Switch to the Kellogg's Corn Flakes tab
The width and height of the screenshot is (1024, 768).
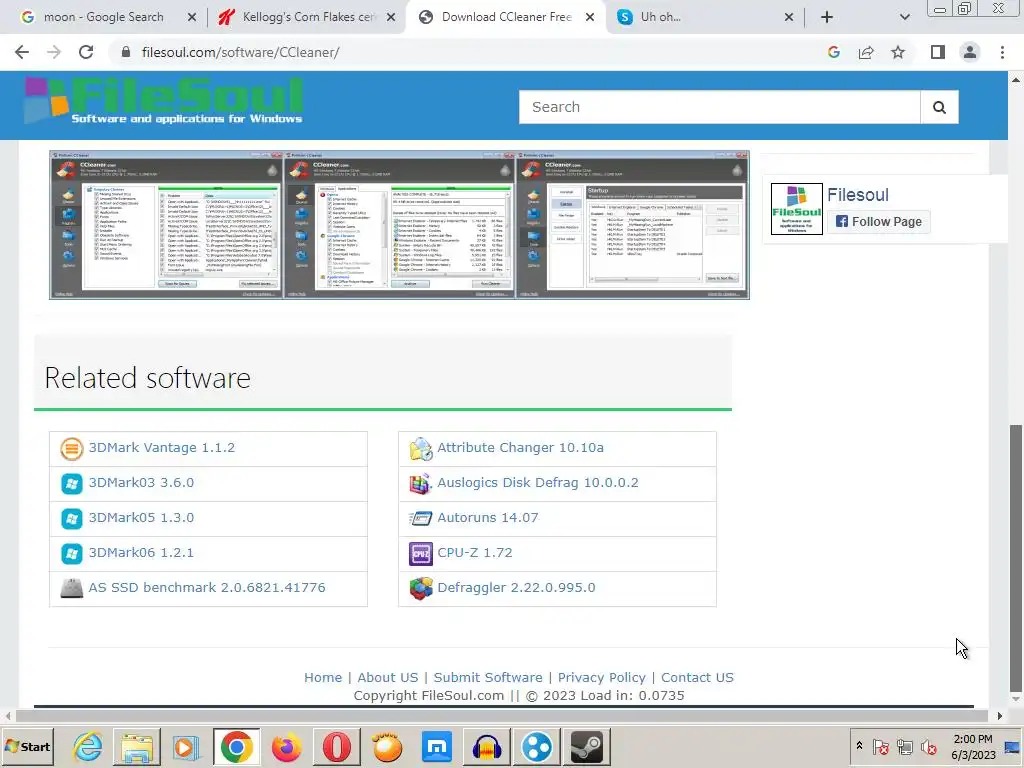(x=307, y=17)
